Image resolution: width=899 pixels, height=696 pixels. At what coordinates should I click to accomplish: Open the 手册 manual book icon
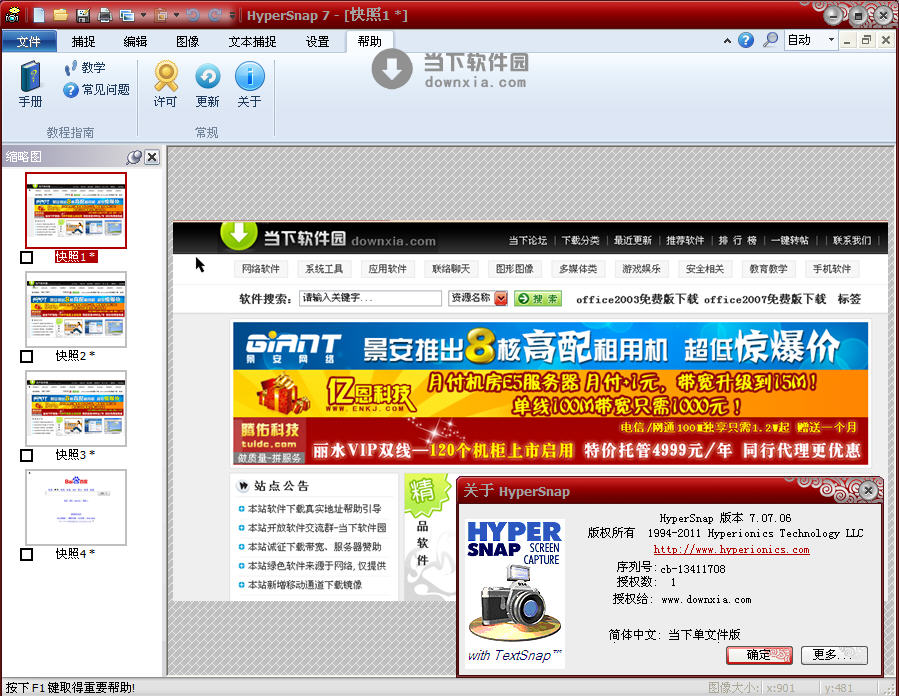click(x=31, y=84)
